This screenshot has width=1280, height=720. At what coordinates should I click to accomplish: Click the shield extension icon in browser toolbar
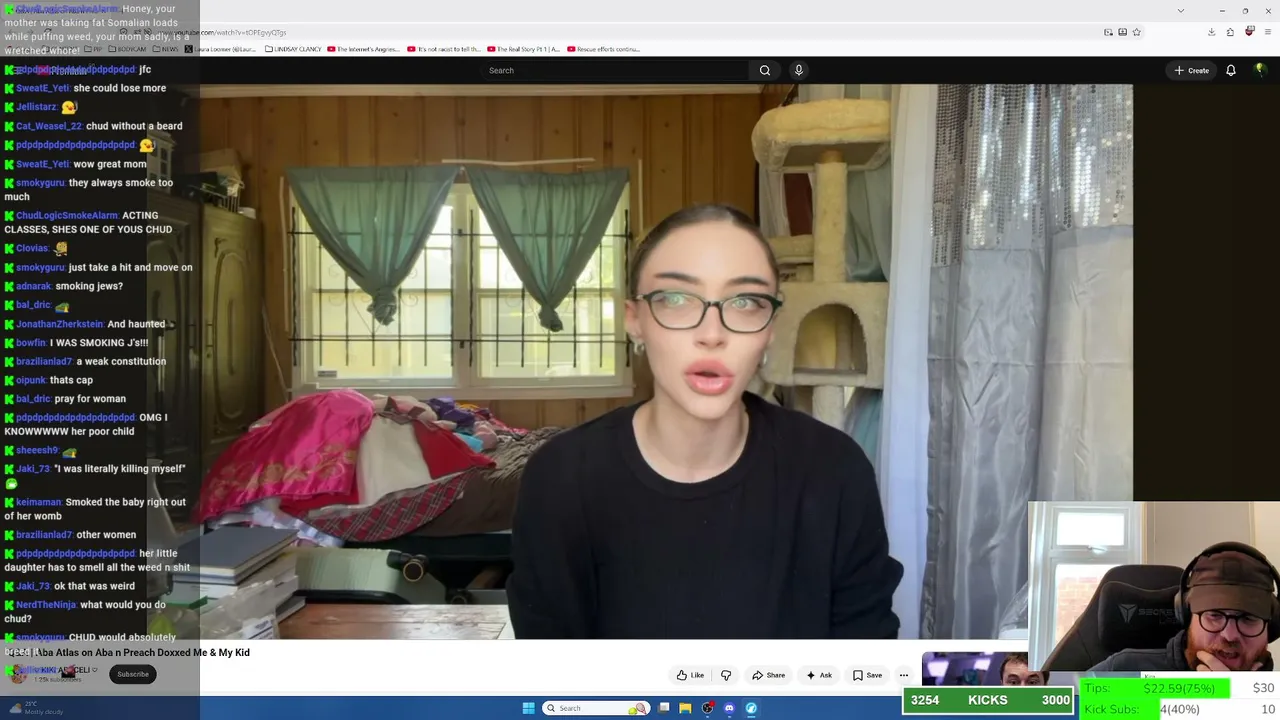pyautogui.click(x=1249, y=32)
